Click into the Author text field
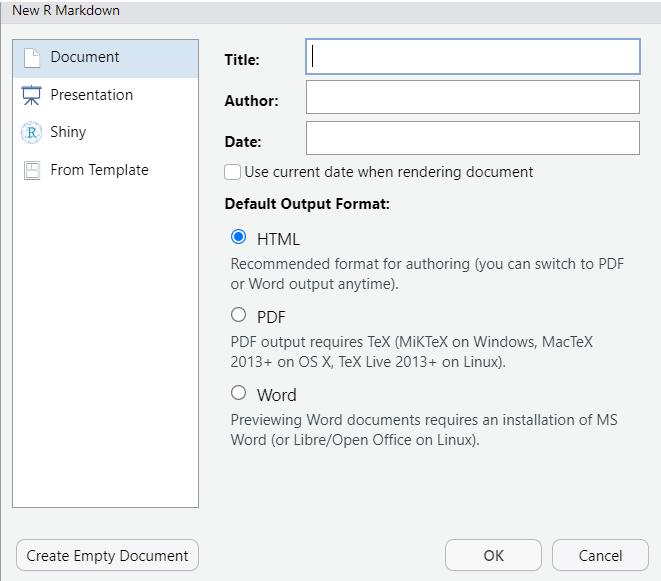 pyautogui.click(x=473, y=97)
